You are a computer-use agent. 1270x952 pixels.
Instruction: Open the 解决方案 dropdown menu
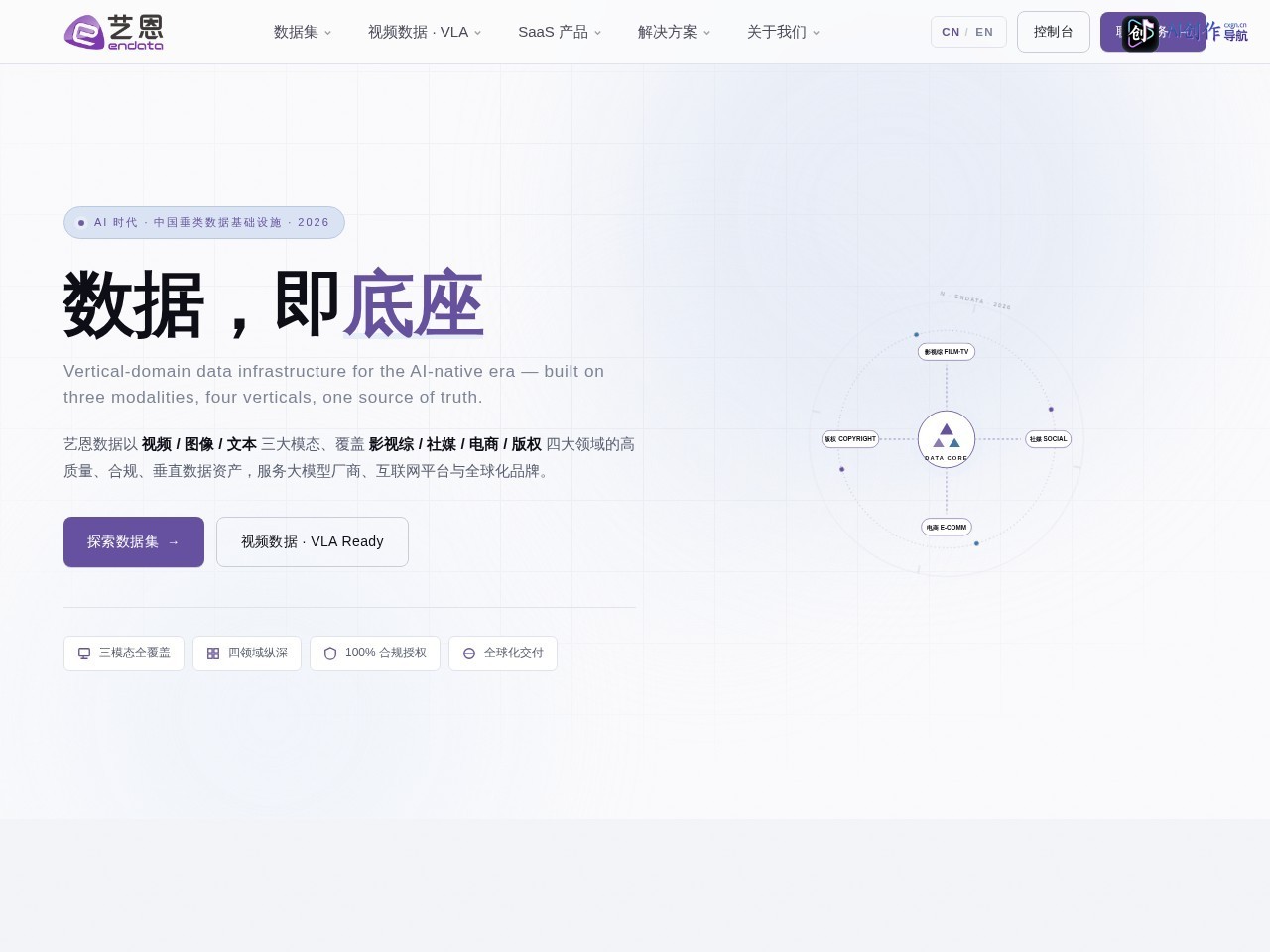[x=674, y=32]
